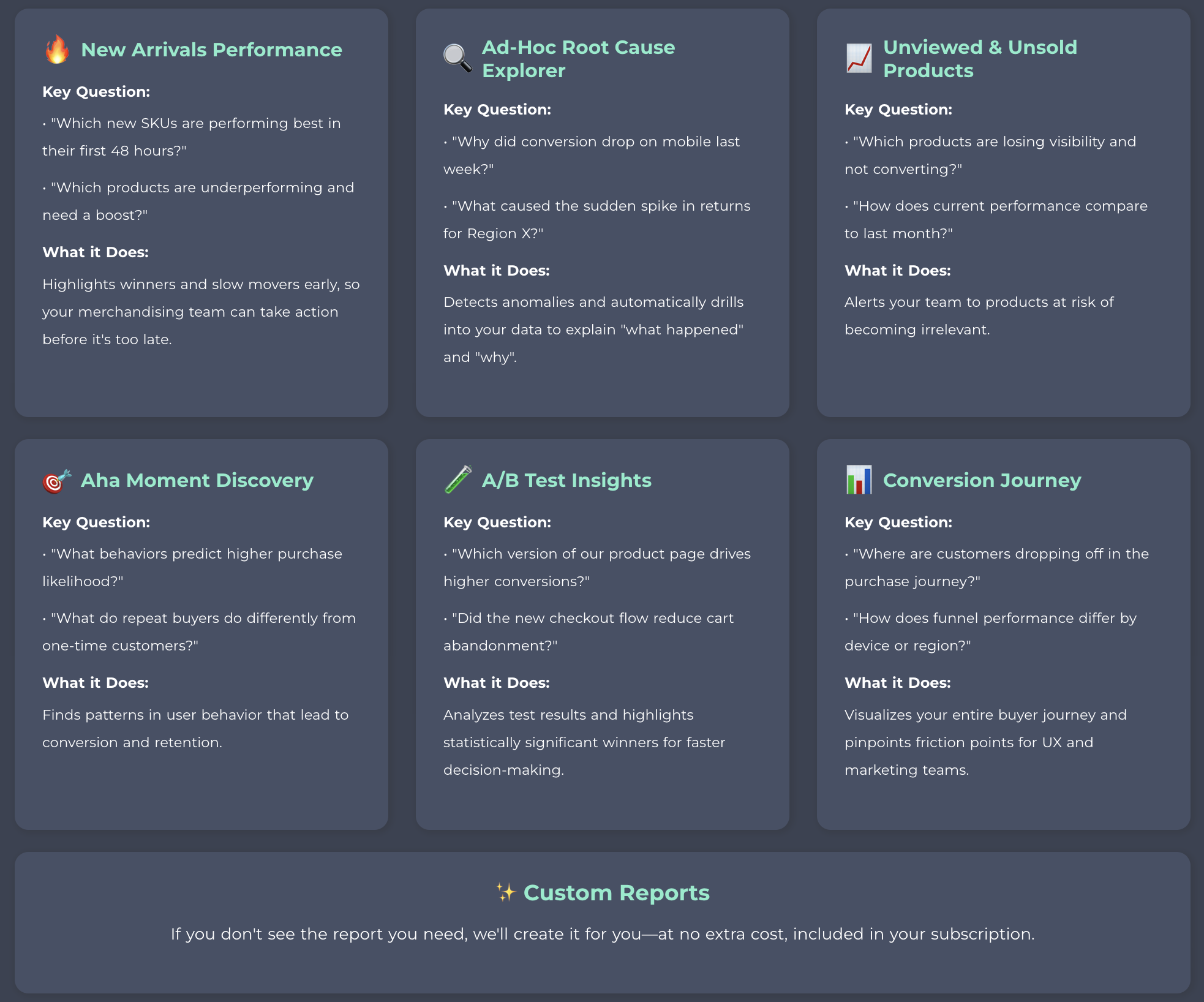Click the funnel performance by device question
This screenshot has height=1002, width=1204.
[x=990, y=631]
